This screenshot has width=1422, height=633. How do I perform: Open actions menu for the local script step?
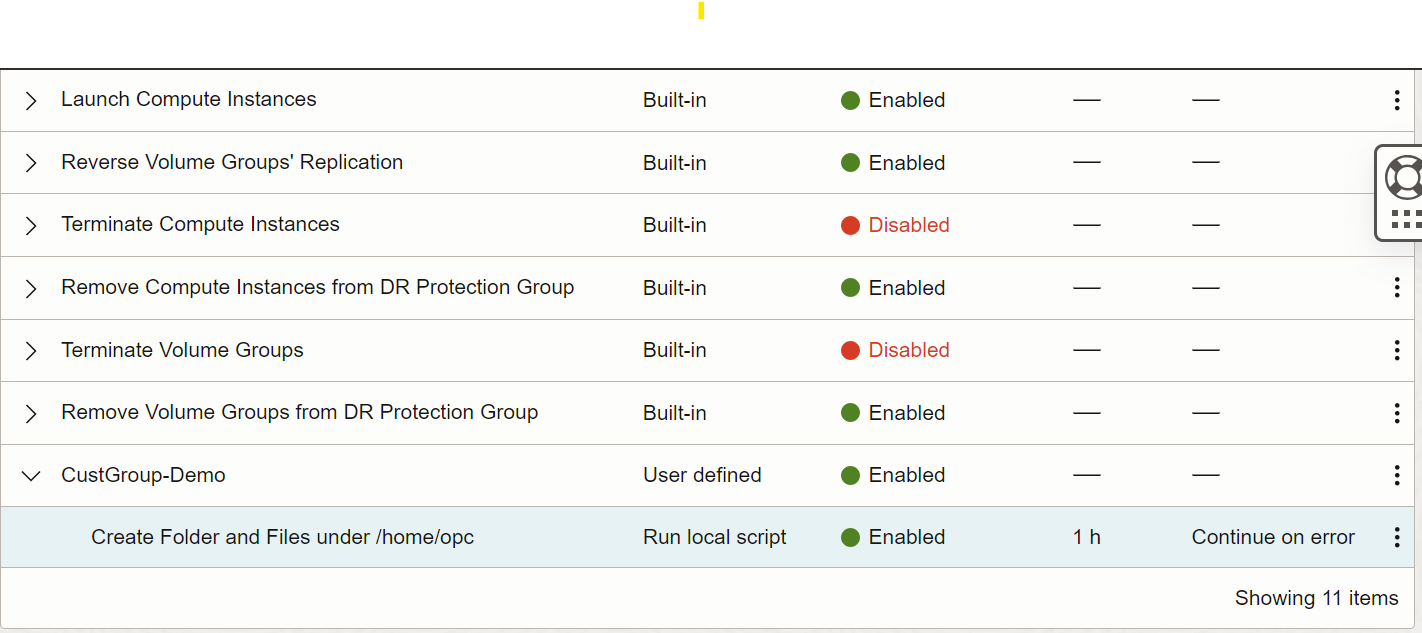tap(1396, 537)
